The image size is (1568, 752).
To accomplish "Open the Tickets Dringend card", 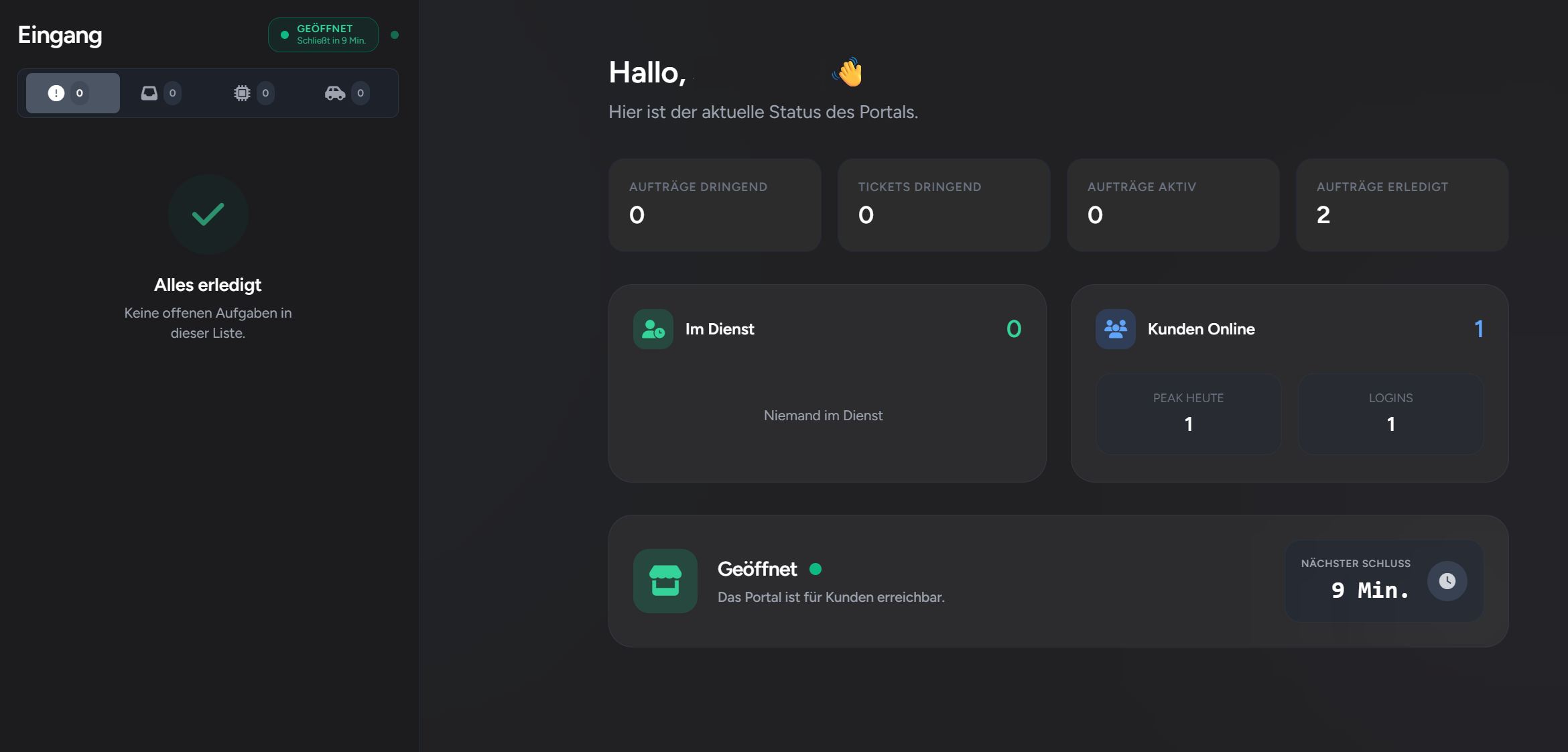I will pyautogui.click(x=943, y=205).
